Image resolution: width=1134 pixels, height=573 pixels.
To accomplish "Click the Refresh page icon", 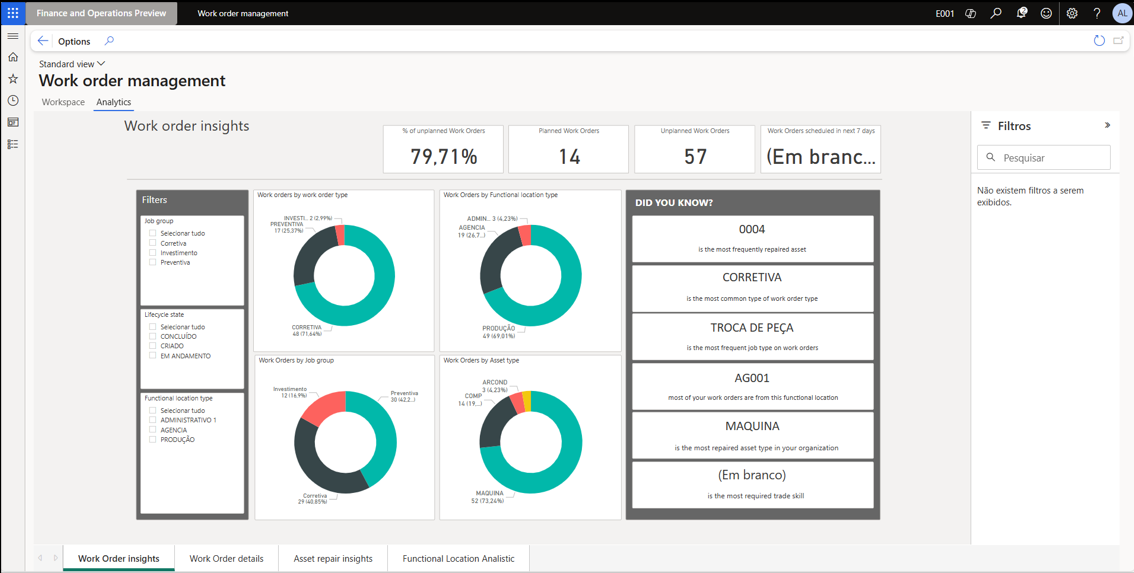I will [1099, 41].
